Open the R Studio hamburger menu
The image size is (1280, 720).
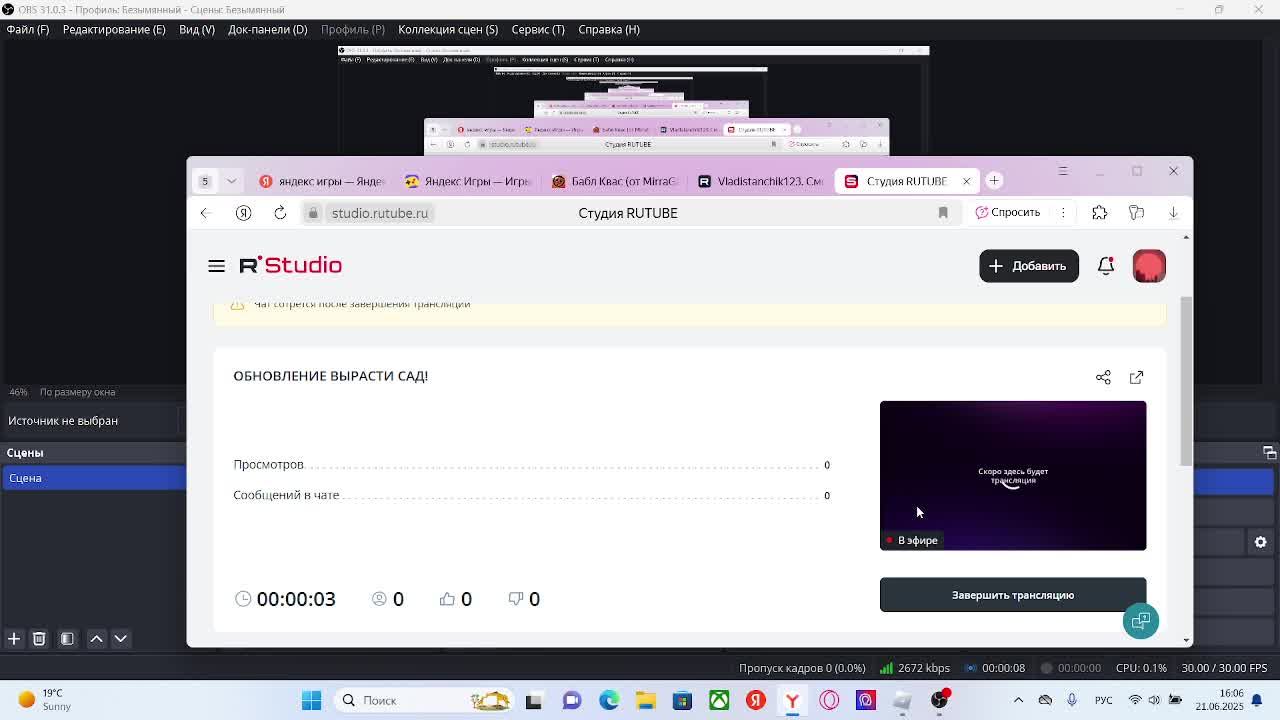pyautogui.click(x=216, y=266)
